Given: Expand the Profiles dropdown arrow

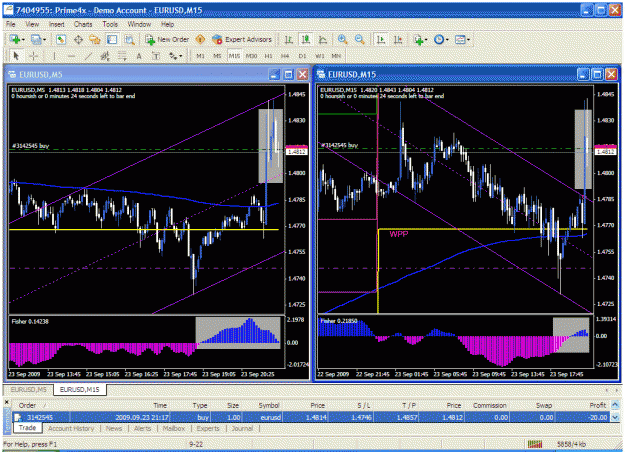Looking at the screenshot, I should [44, 40].
